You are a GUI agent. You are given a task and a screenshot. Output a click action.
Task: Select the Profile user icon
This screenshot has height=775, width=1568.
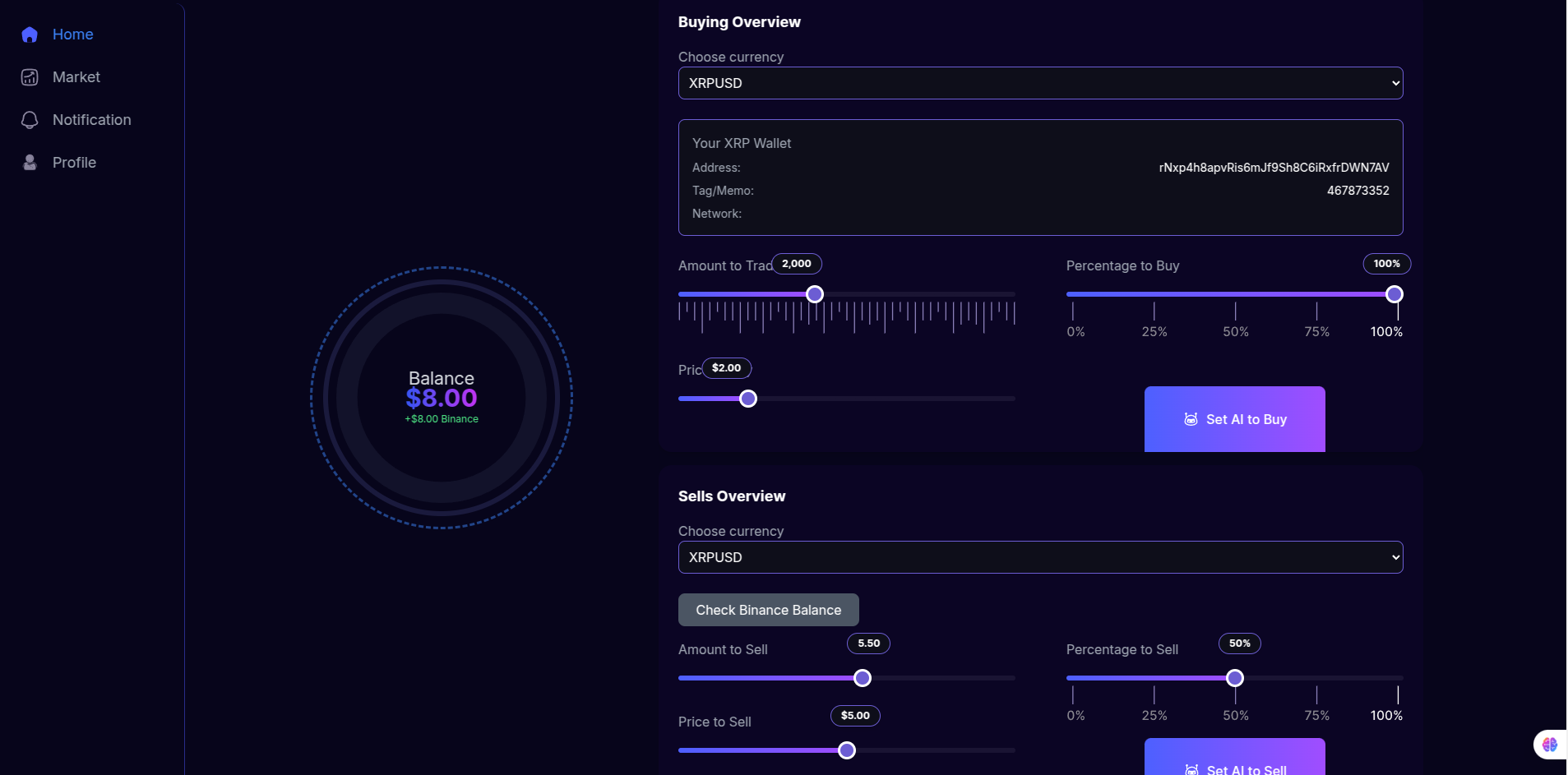(30, 162)
